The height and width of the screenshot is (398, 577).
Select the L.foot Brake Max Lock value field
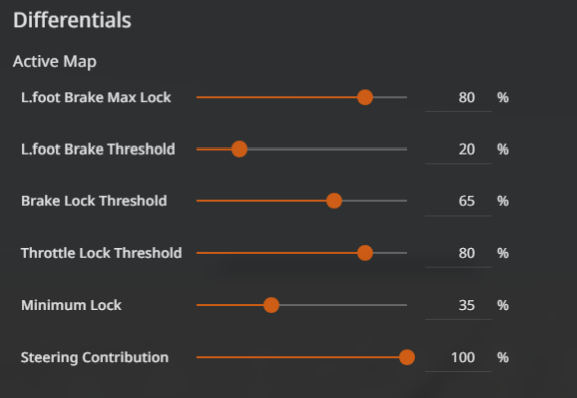pos(458,98)
